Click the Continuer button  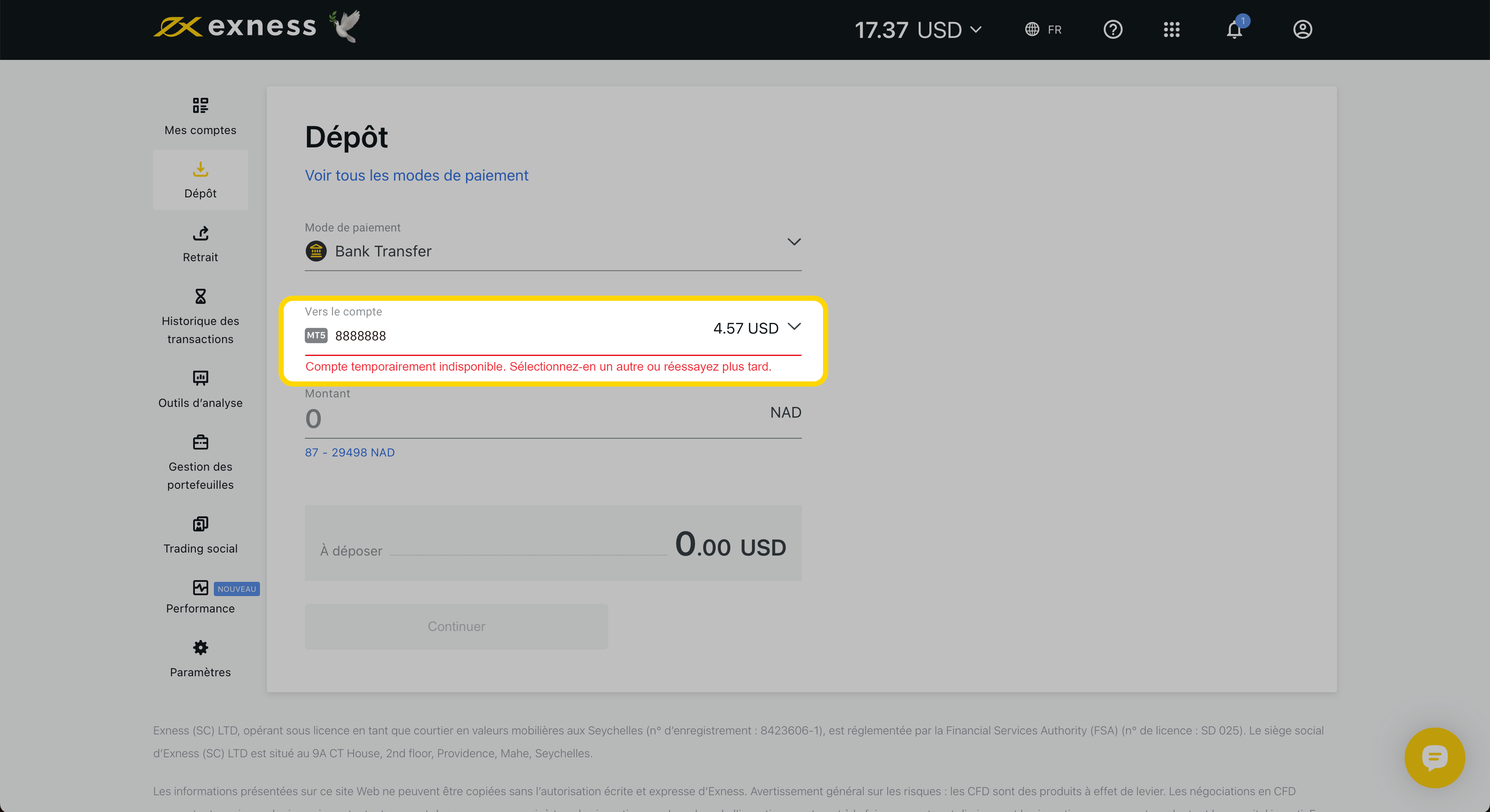pos(456,626)
